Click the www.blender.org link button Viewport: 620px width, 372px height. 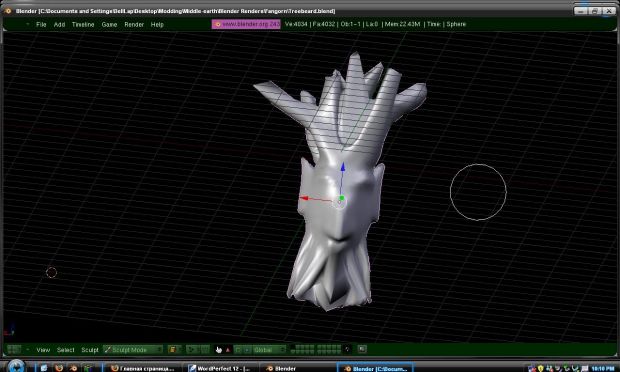click(x=246, y=24)
